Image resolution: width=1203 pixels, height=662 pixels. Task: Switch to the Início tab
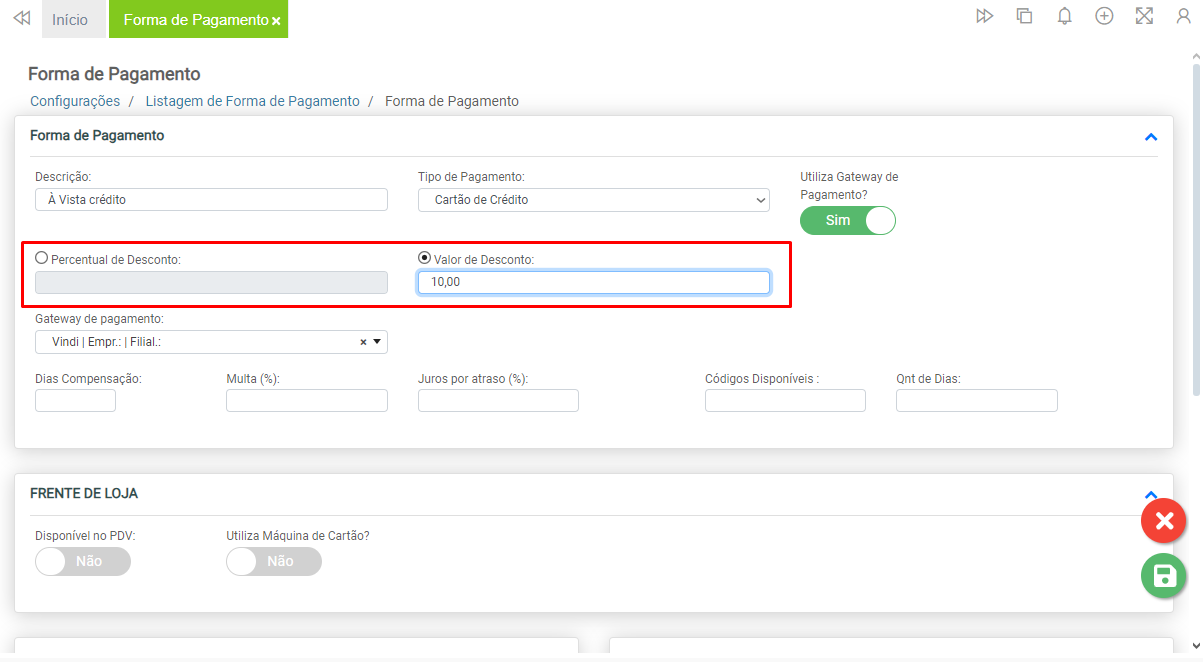point(70,20)
